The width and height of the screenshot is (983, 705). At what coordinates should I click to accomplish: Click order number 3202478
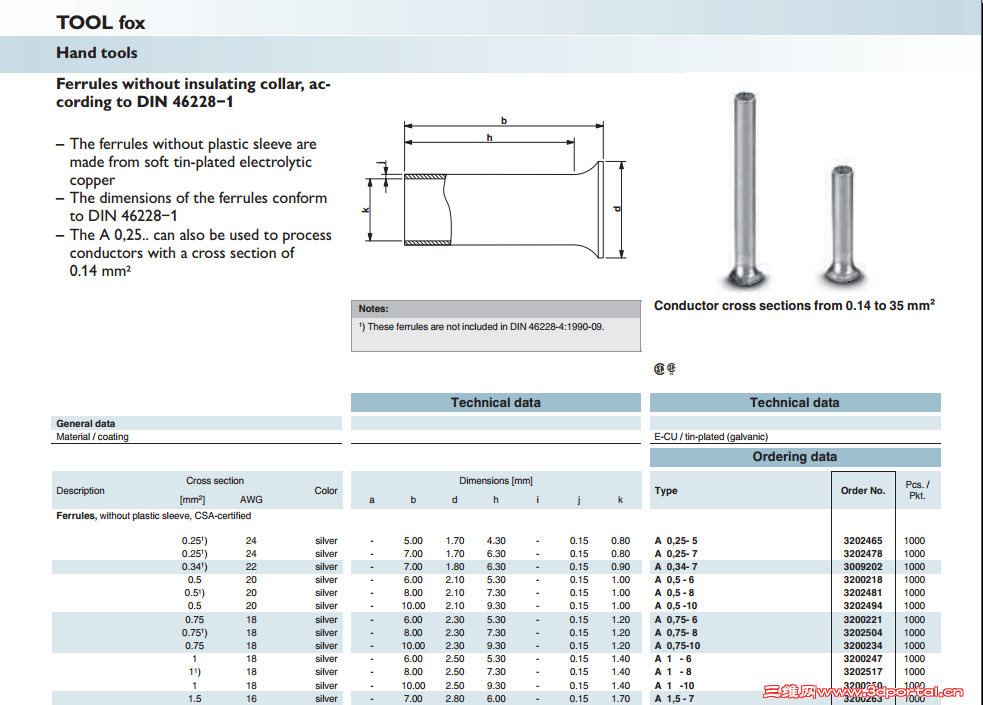pyautogui.click(x=863, y=553)
